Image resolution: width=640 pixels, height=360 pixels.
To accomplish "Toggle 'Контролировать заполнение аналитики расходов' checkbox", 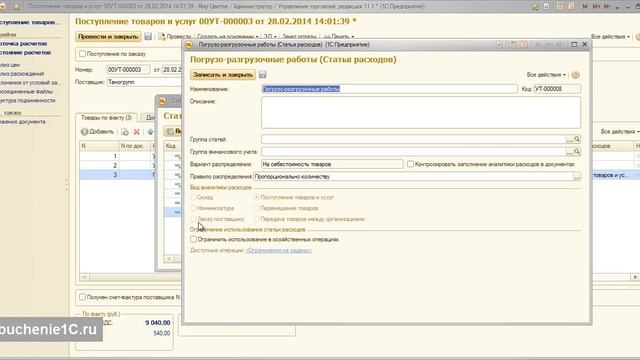I will (410, 164).
